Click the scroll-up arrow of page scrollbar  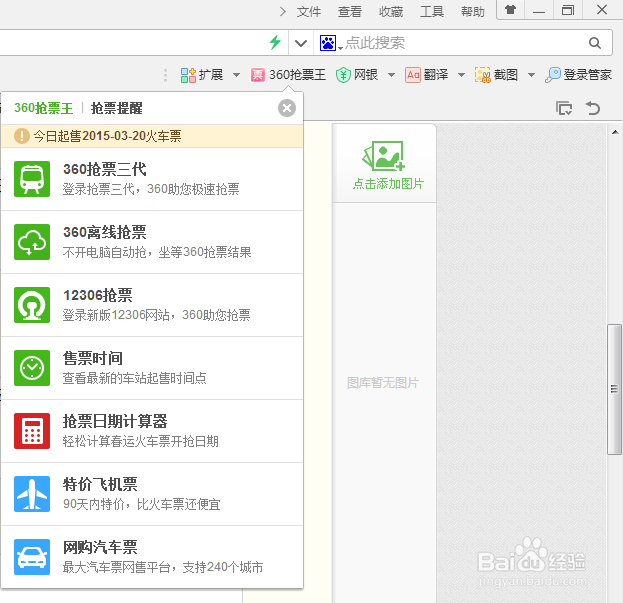(x=615, y=132)
